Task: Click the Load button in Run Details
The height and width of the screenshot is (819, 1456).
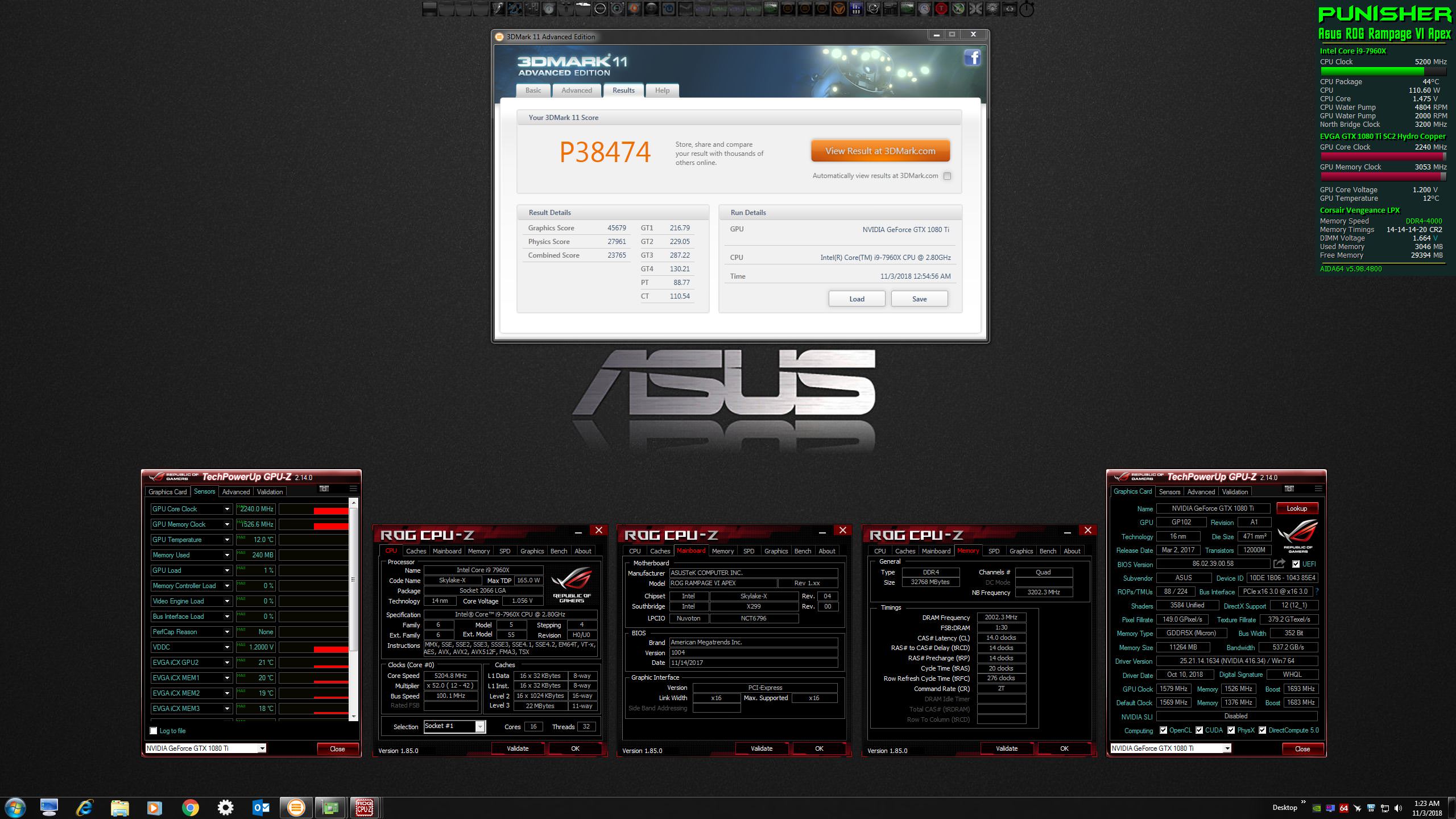Action: click(x=857, y=299)
